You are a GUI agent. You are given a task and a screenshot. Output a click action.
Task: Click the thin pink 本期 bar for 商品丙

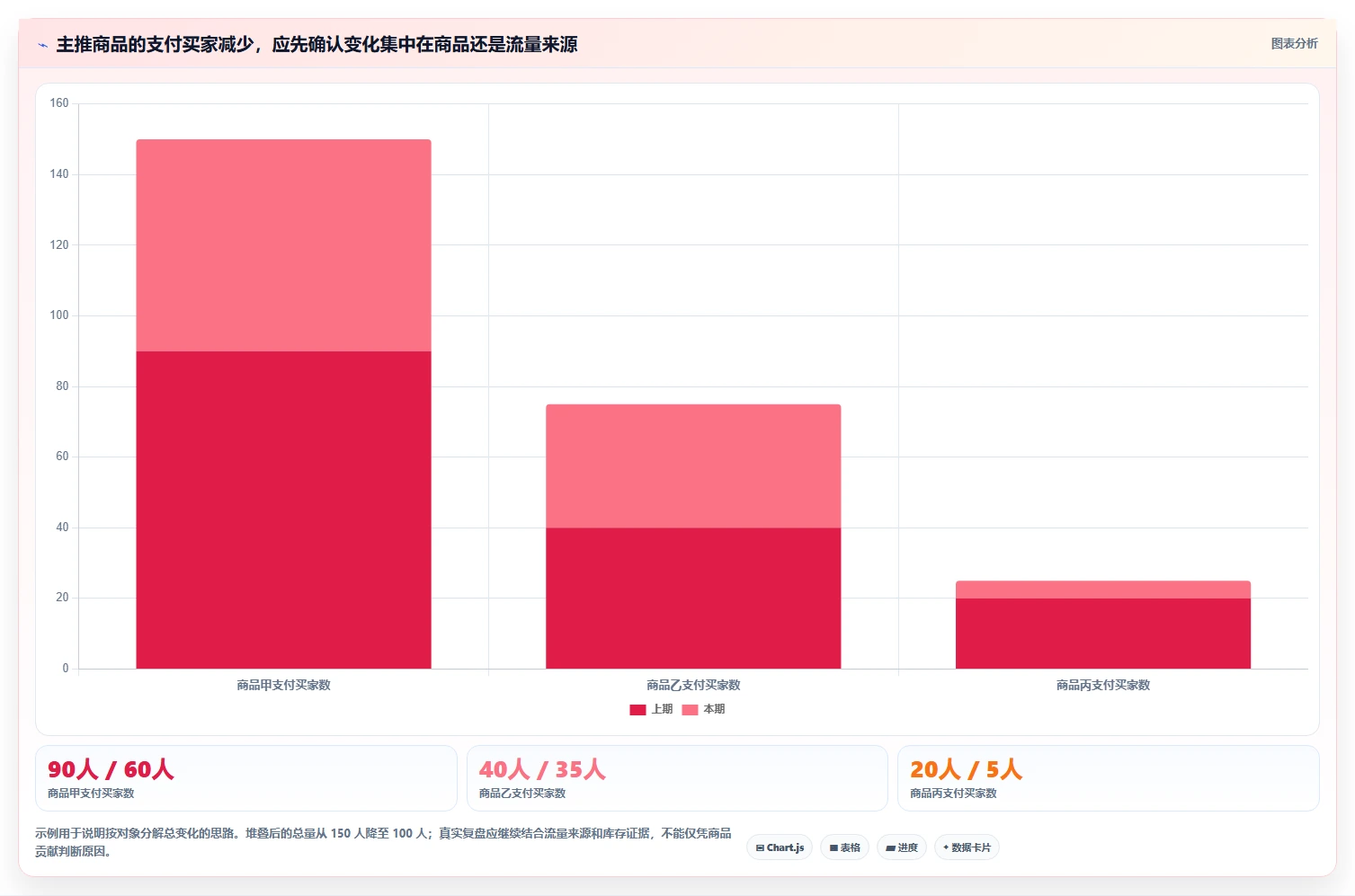(x=1103, y=590)
